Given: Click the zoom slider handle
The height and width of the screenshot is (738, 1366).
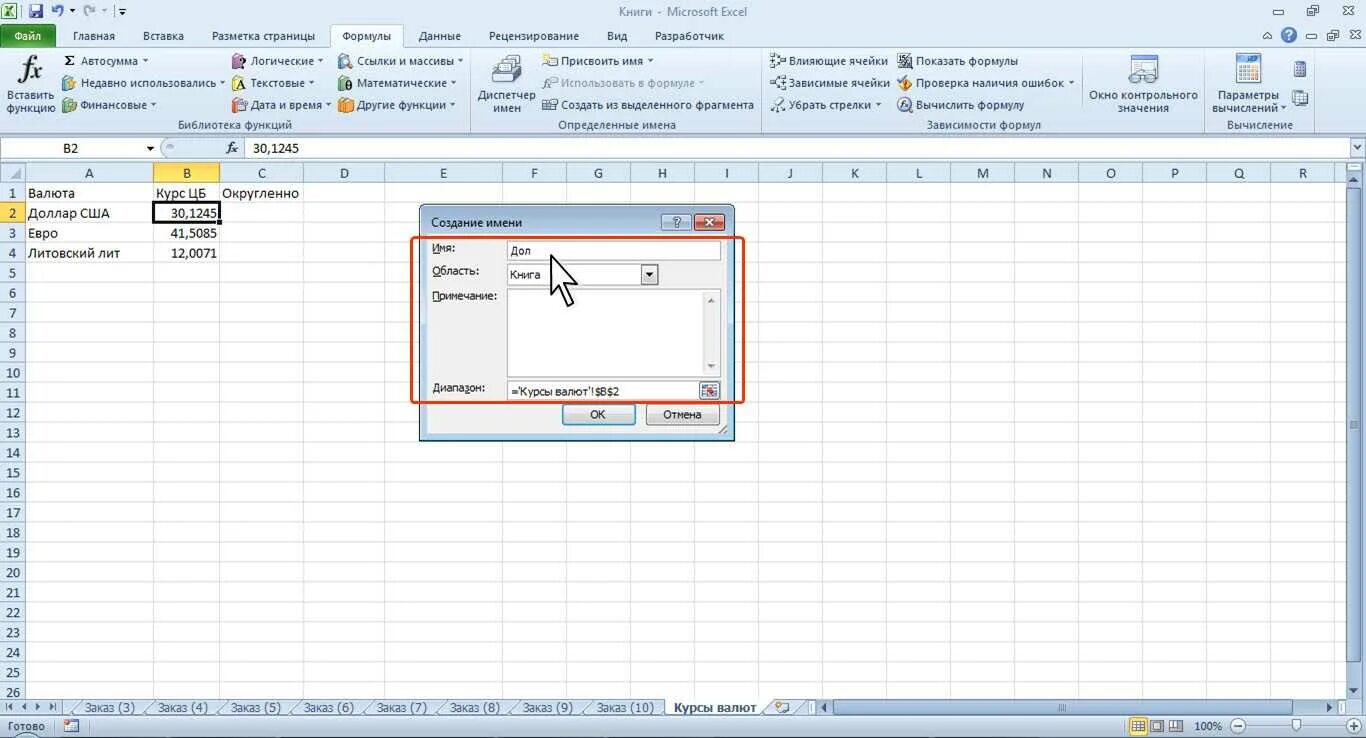Looking at the screenshot, I should coord(1296,726).
